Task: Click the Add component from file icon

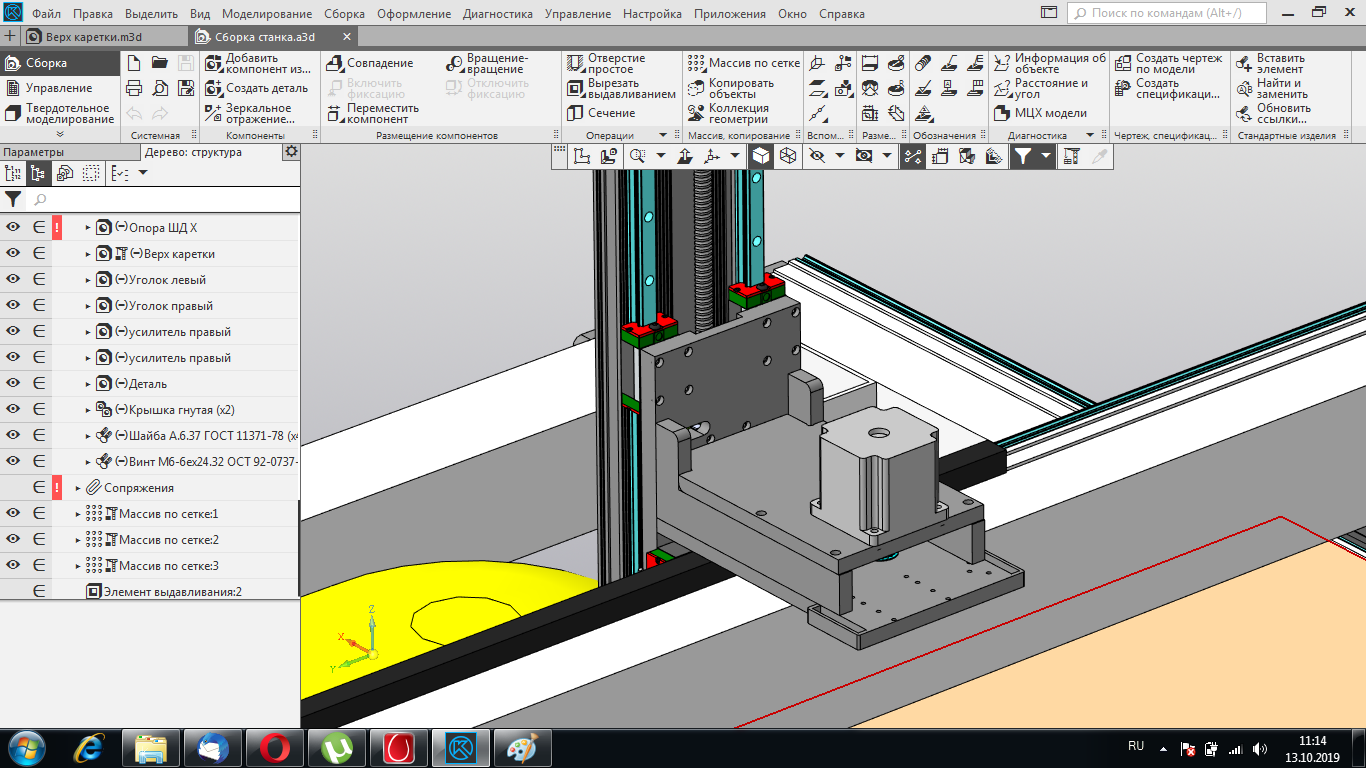Action: coord(213,63)
